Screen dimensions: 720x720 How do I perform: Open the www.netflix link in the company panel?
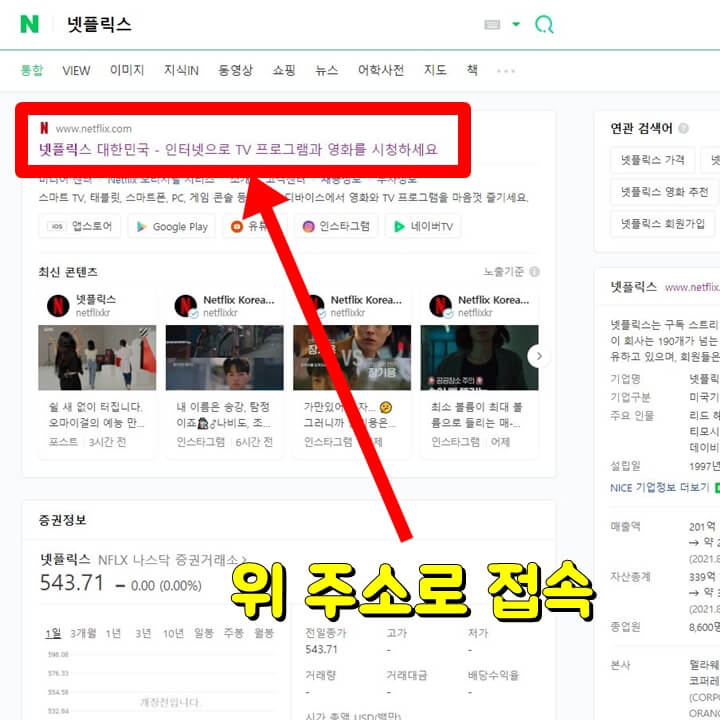(692, 287)
